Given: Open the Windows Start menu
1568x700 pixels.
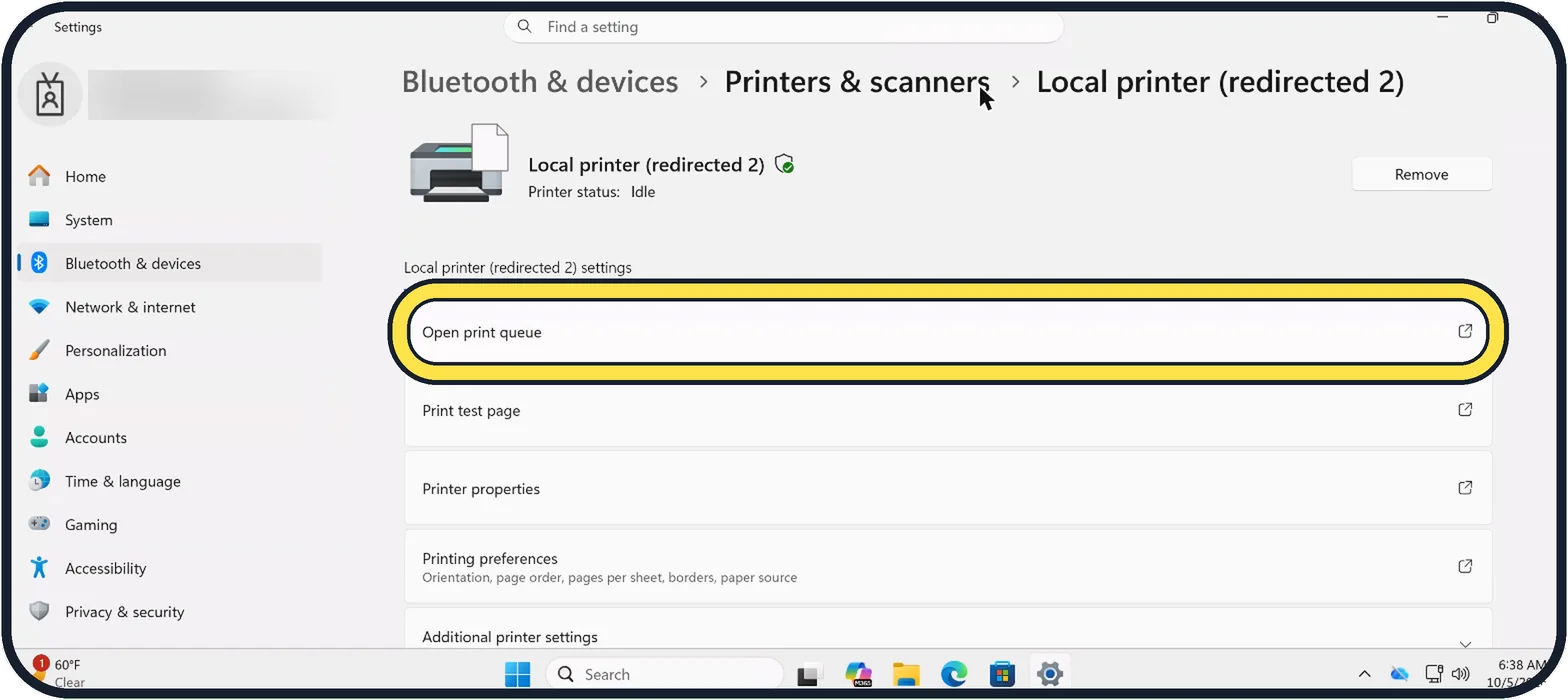Looking at the screenshot, I should (x=518, y=674).
